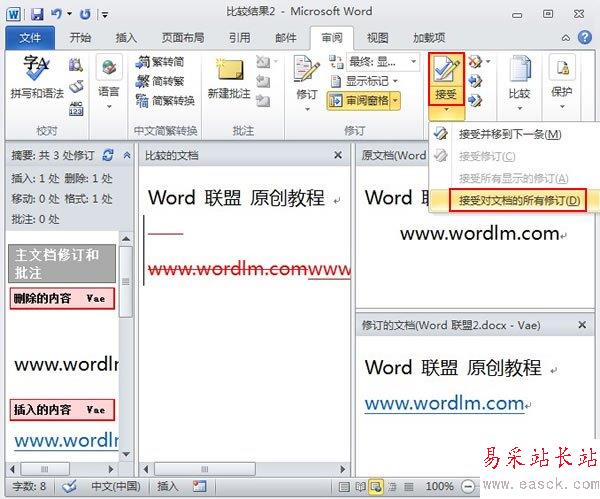The width and height of the screenshot is (600, 499).
Task: Click the word count ABC 123 icon
Action: point(76,108)
